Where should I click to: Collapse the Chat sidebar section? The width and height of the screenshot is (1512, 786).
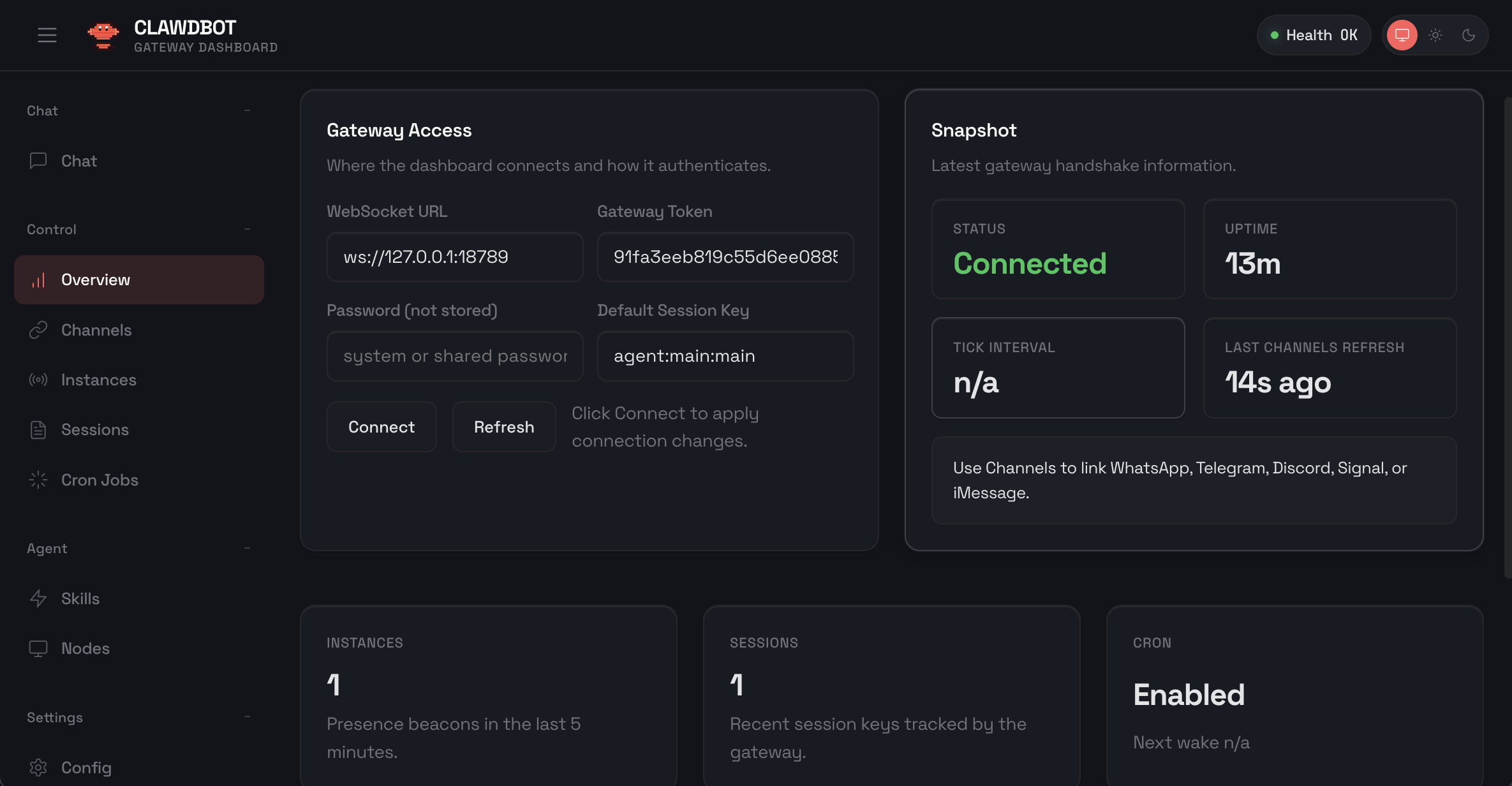pyautogui.click(x=248, y=110)
